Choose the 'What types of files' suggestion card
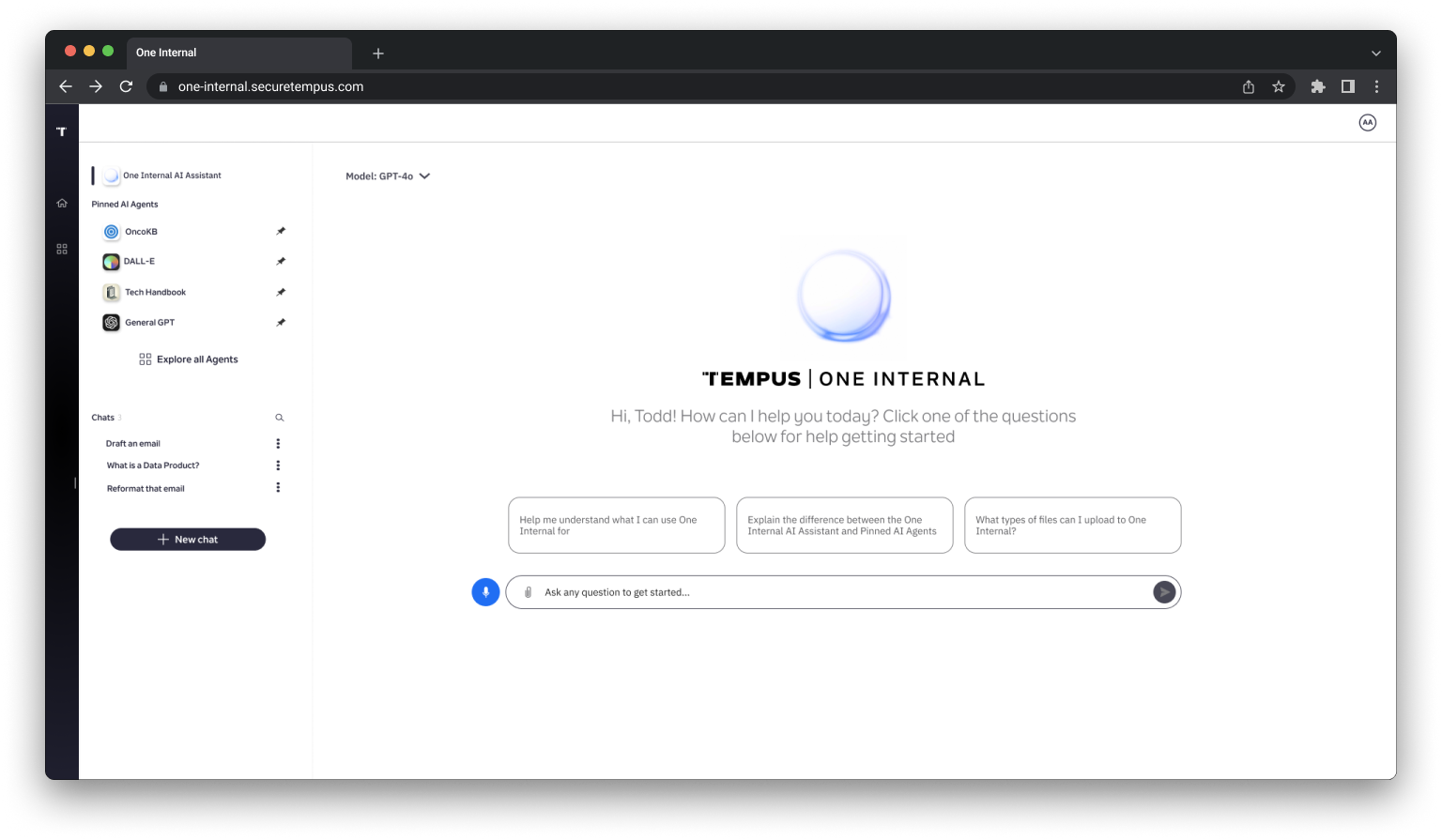 click(x=1073, y=526)
